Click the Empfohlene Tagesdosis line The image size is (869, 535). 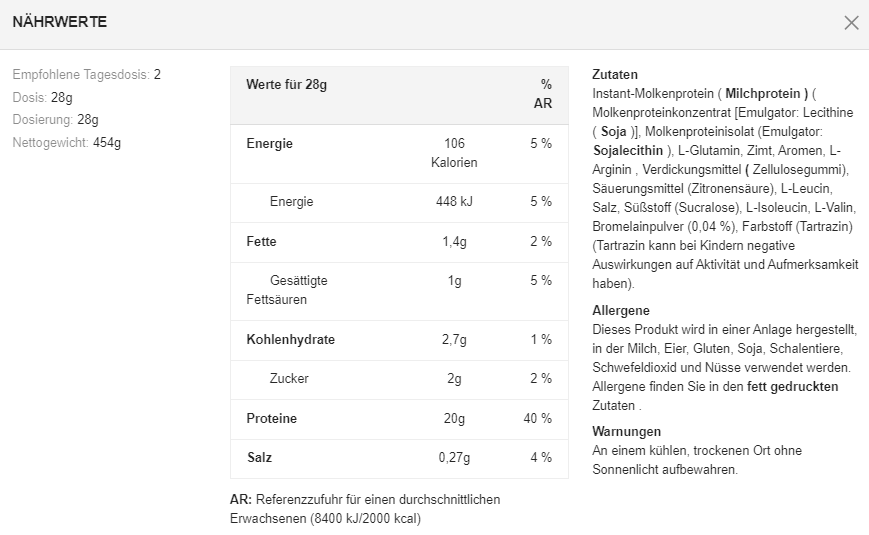(86, 75)
